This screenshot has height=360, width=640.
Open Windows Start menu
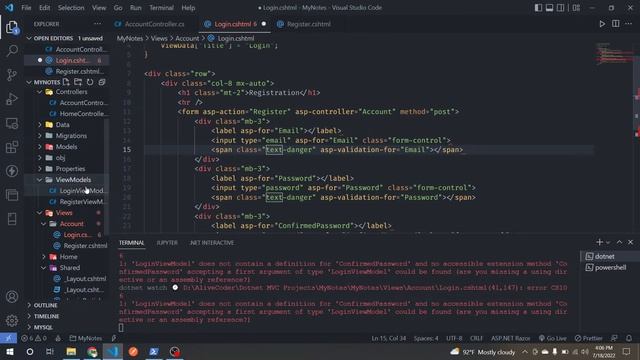coord(9,351)
